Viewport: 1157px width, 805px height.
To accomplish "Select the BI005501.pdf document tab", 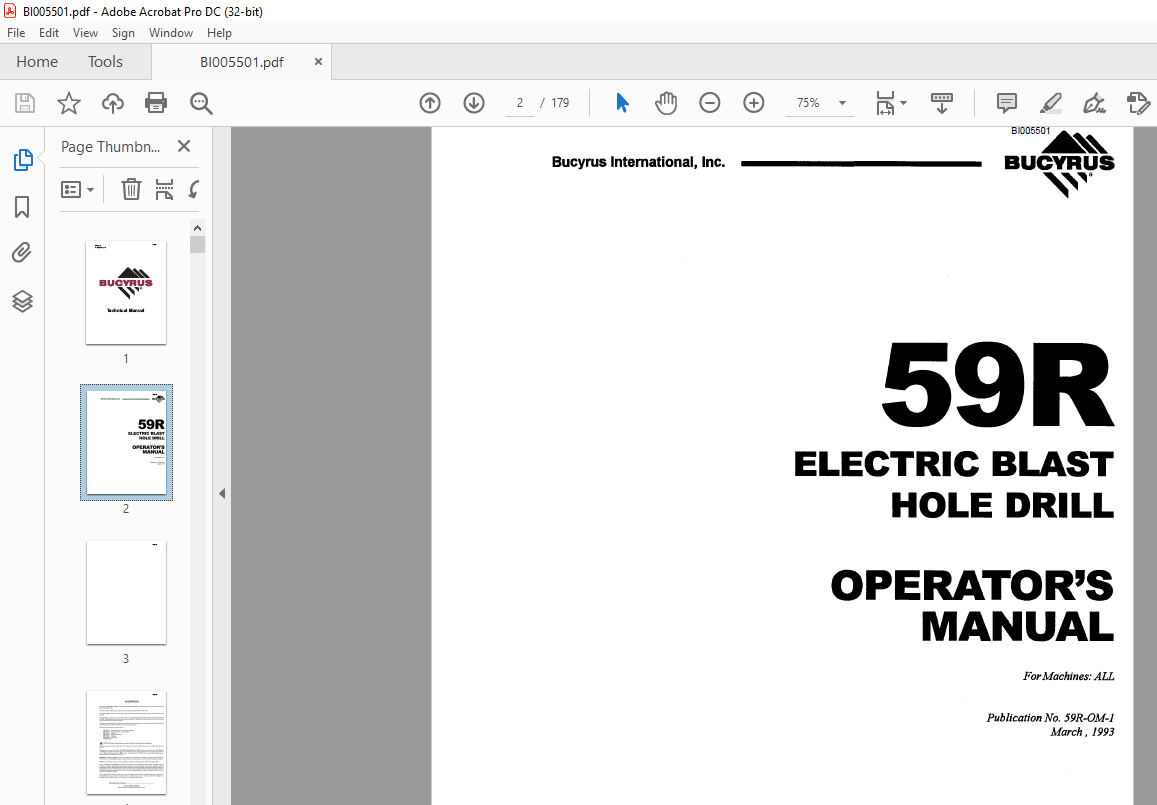I will (241, 63).
